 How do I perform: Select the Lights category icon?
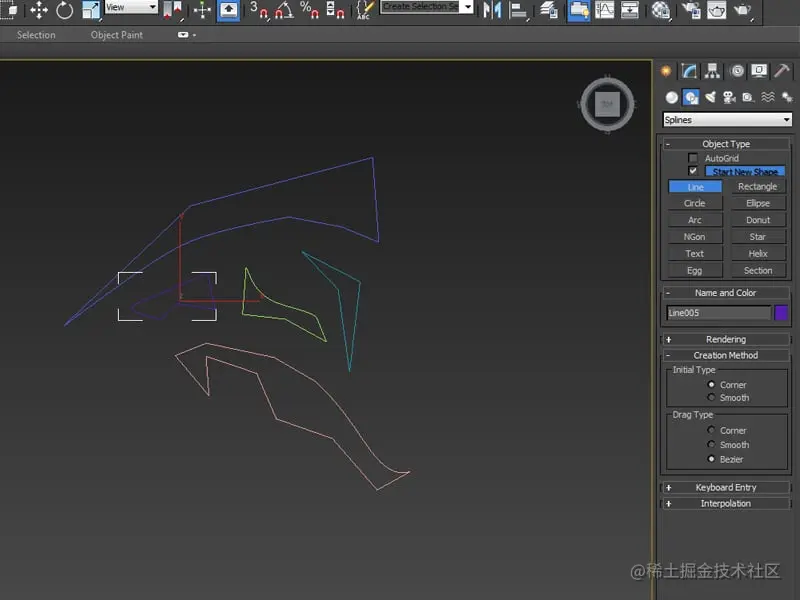point(710,97)
